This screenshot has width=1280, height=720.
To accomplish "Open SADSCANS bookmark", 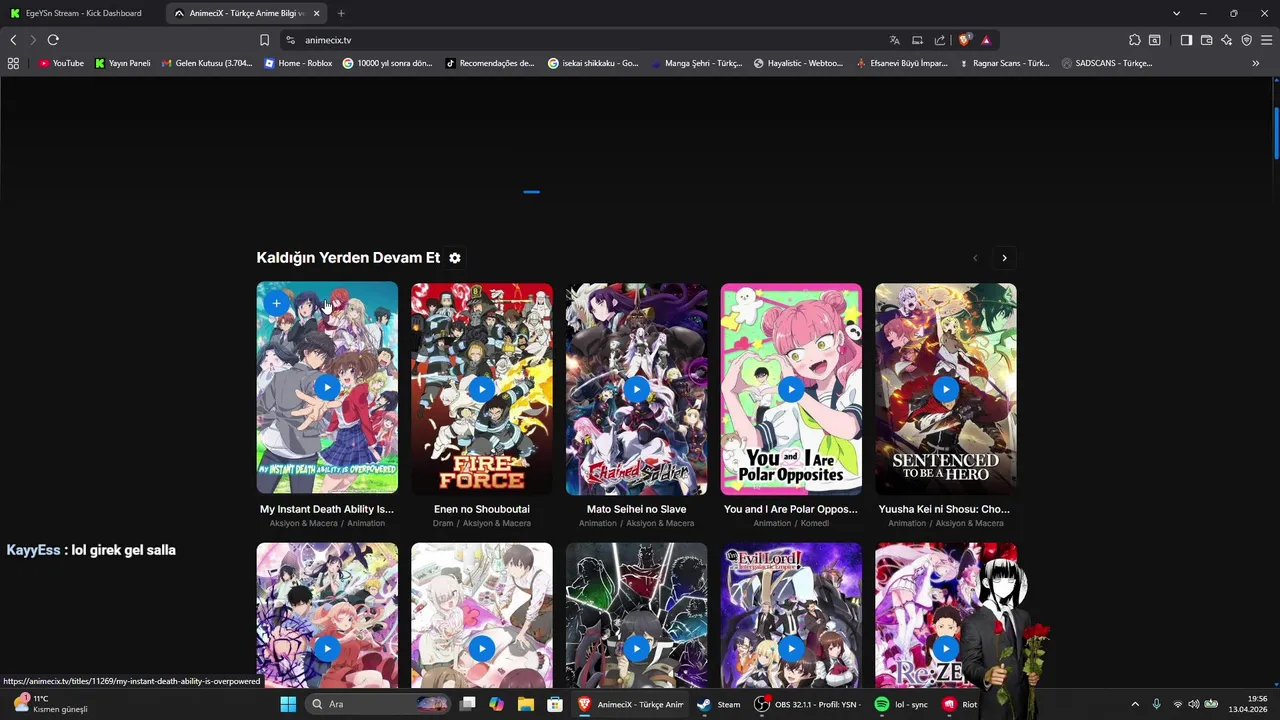I will [x=1107, y=63].
